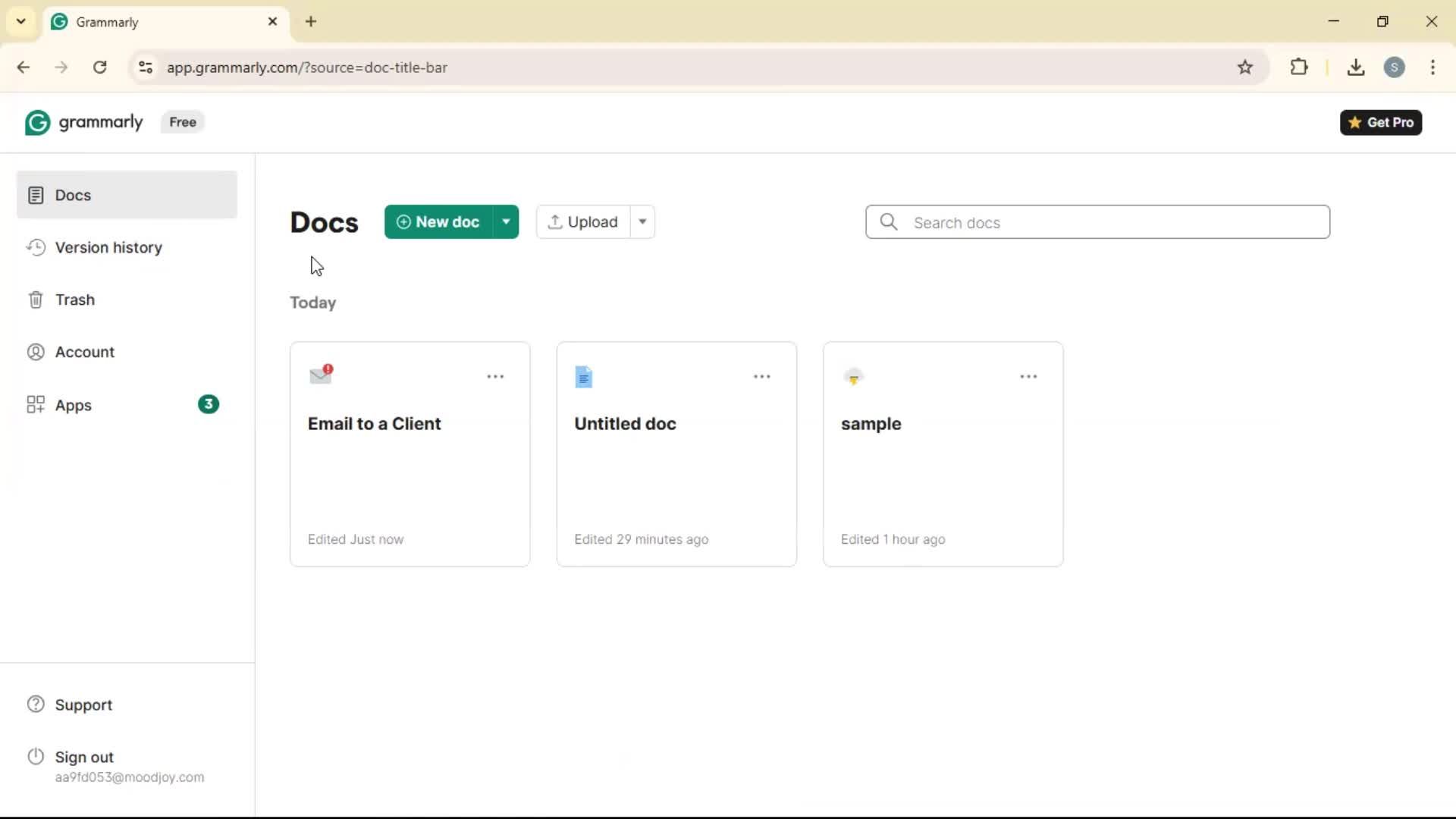Open the Apps section with badge 3
Viewport: 1456px width, 819px height.
point(74,405)
